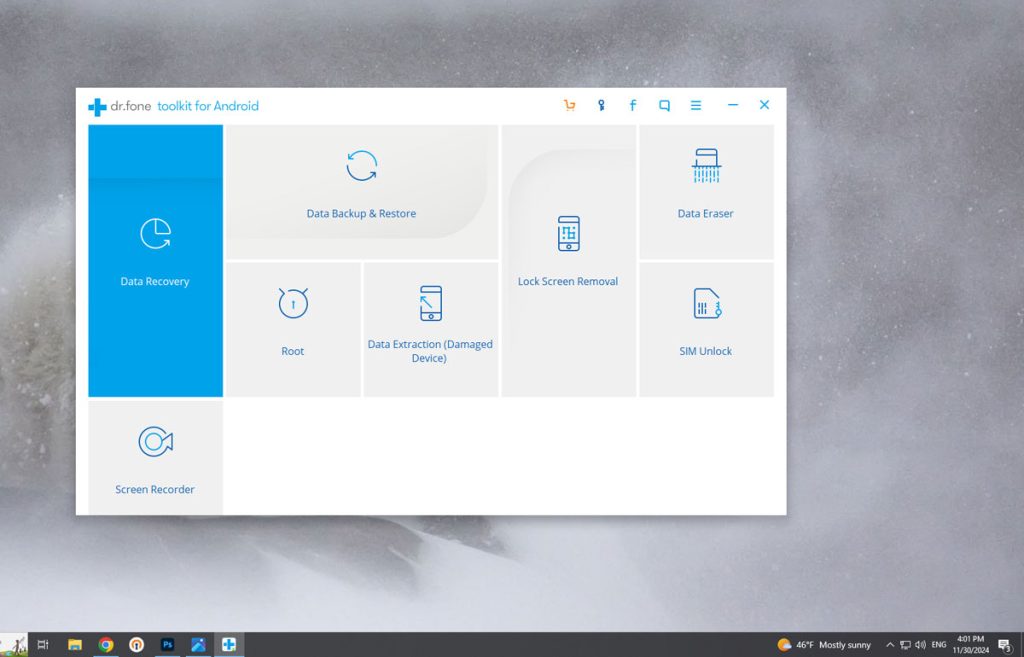This screenshot has height=657, width=1024.
Task: Close the dr.fone toolkit window
Action: pos(764,105)
